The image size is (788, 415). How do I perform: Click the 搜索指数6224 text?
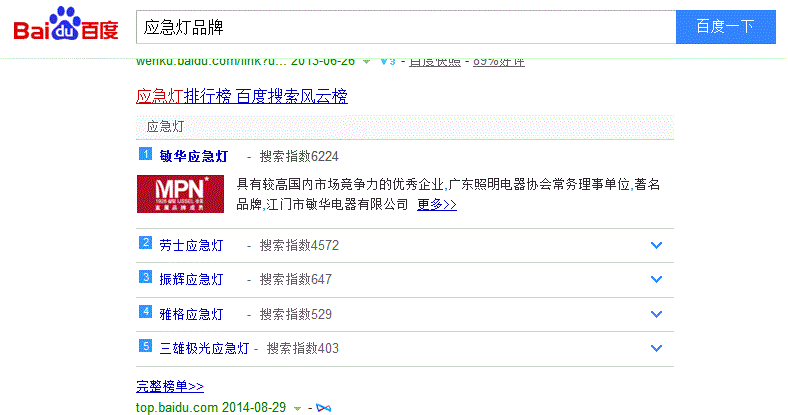pyautogui.click(x=299, y=157)
